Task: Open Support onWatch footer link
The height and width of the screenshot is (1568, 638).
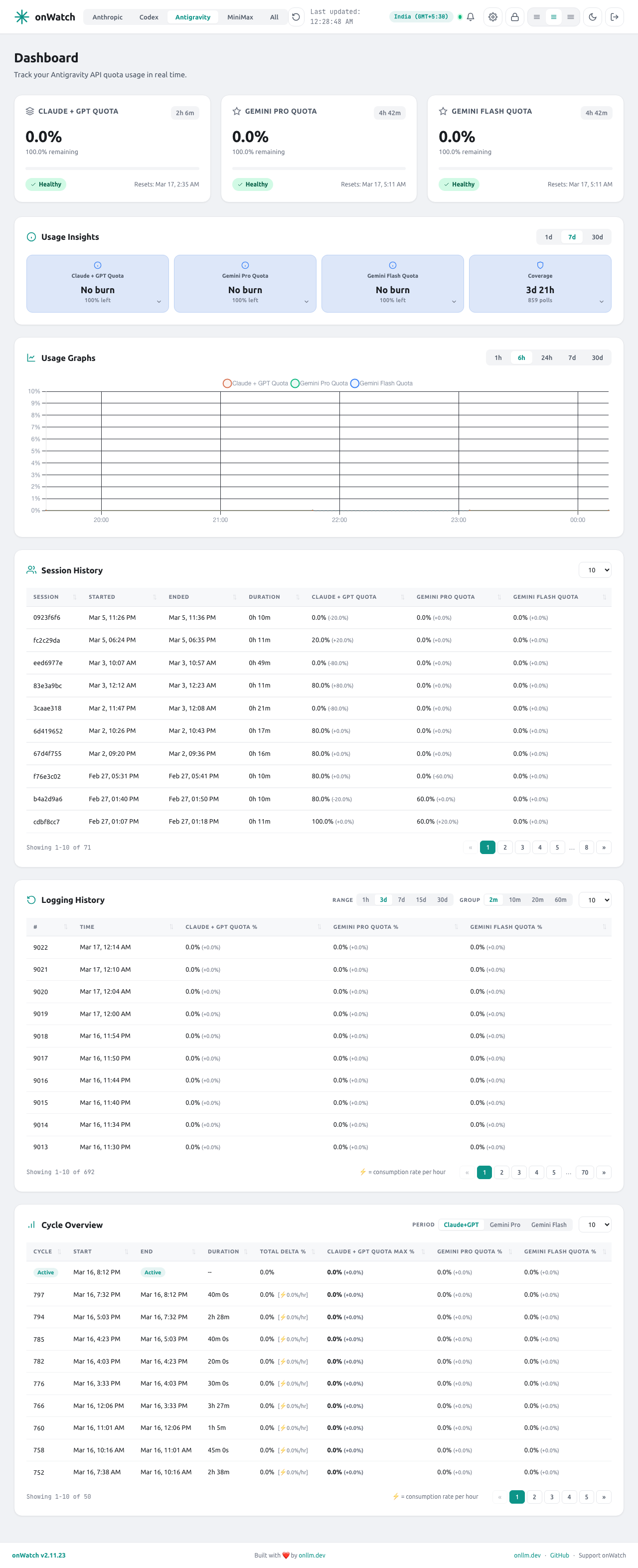Action: tap(602, 1555)
